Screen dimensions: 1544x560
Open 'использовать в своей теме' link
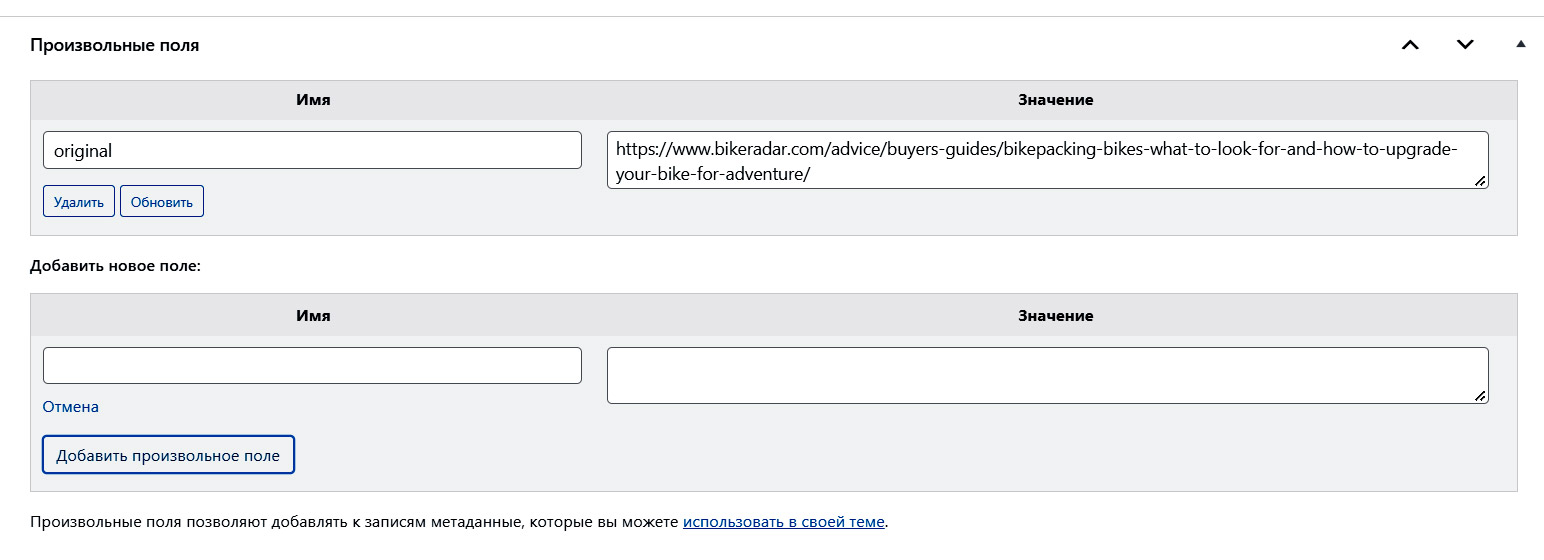(783, 522)
